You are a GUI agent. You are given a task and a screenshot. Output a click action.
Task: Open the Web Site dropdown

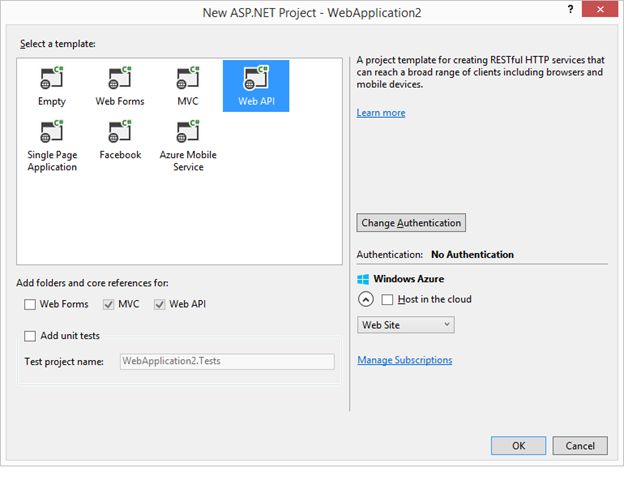pos(406,325)
